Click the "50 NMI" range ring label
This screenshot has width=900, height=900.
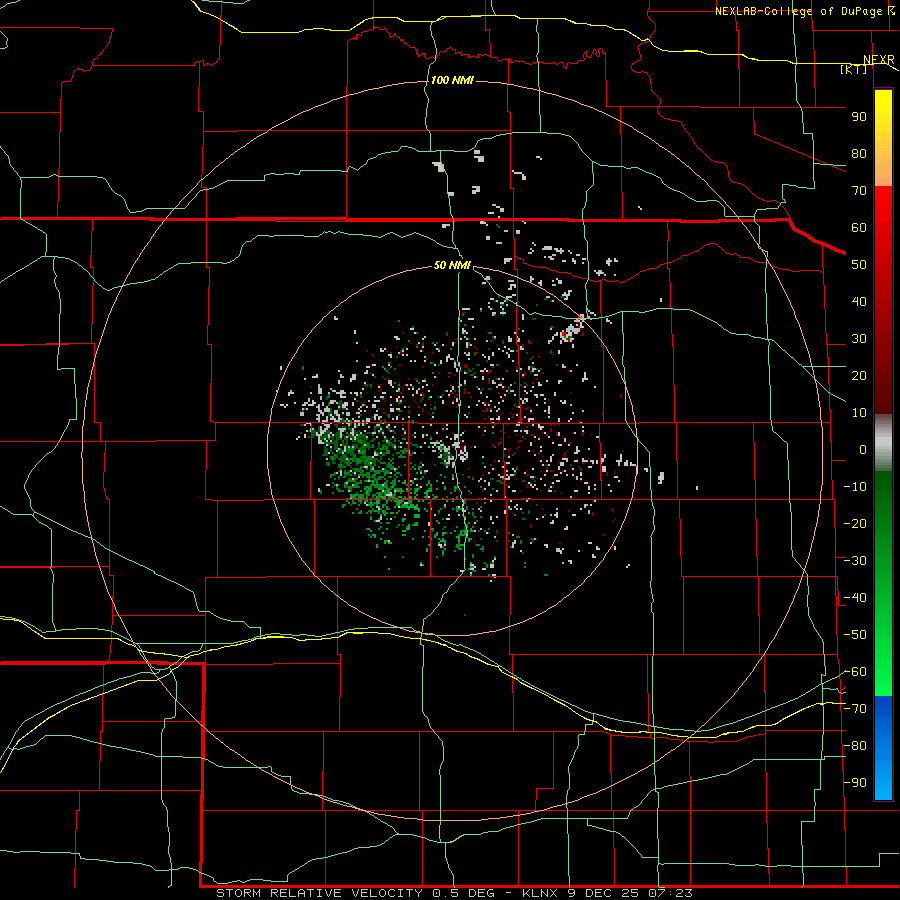(x=452, y=265)
